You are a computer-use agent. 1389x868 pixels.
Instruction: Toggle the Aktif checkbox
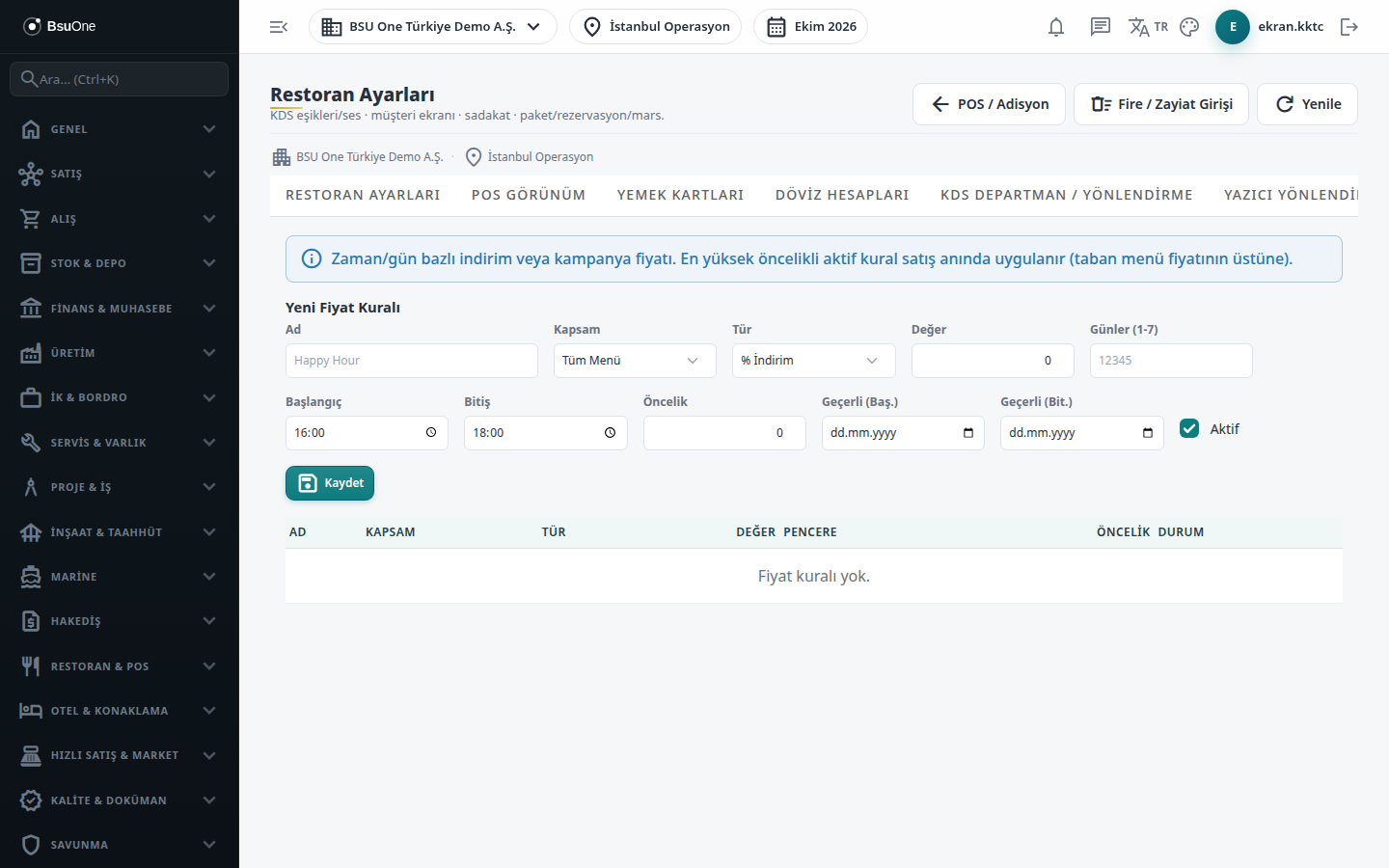pos(1189,429)
